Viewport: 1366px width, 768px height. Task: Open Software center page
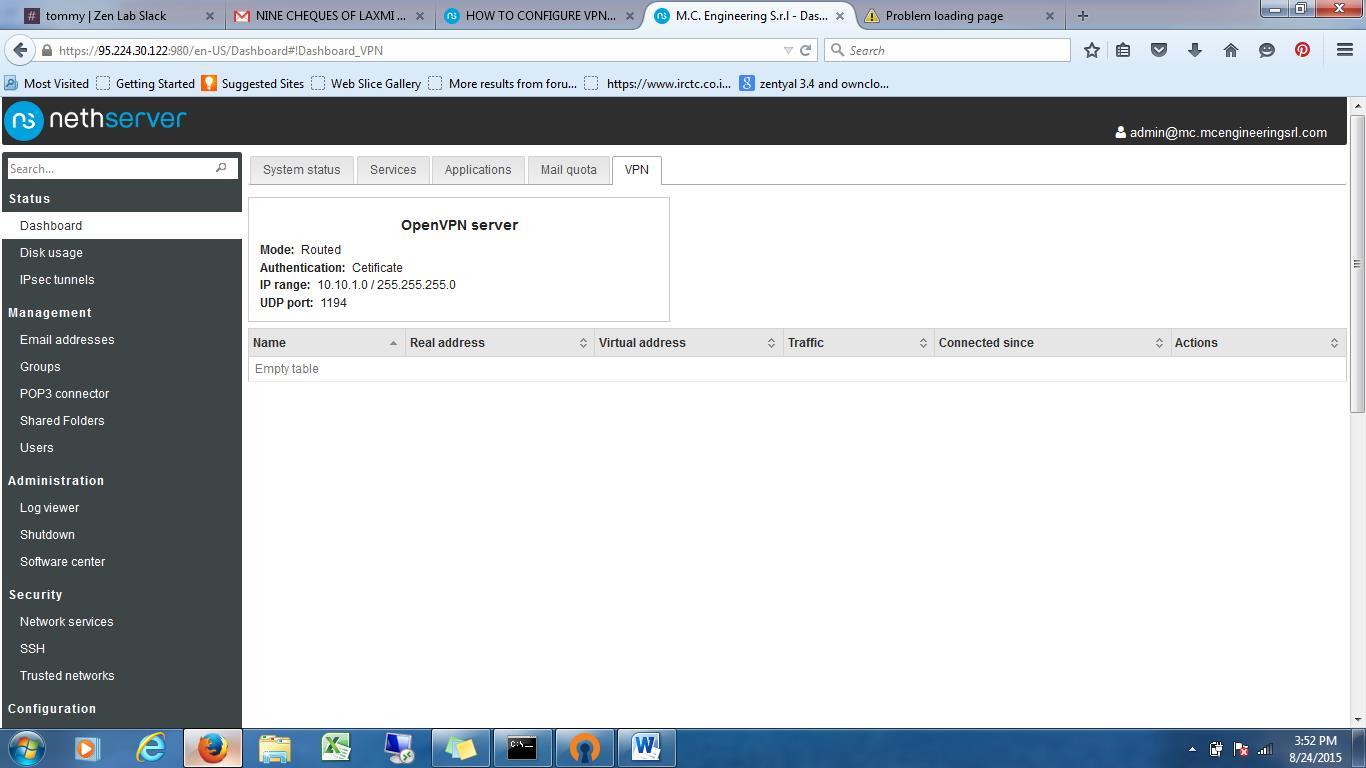tap(62, 562)
